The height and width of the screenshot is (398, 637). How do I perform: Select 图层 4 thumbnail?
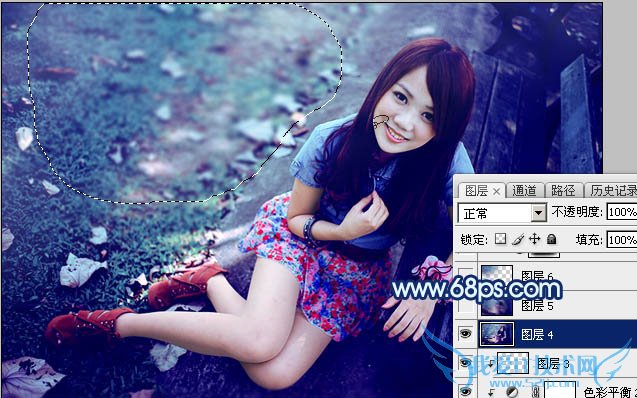point(497,334)
